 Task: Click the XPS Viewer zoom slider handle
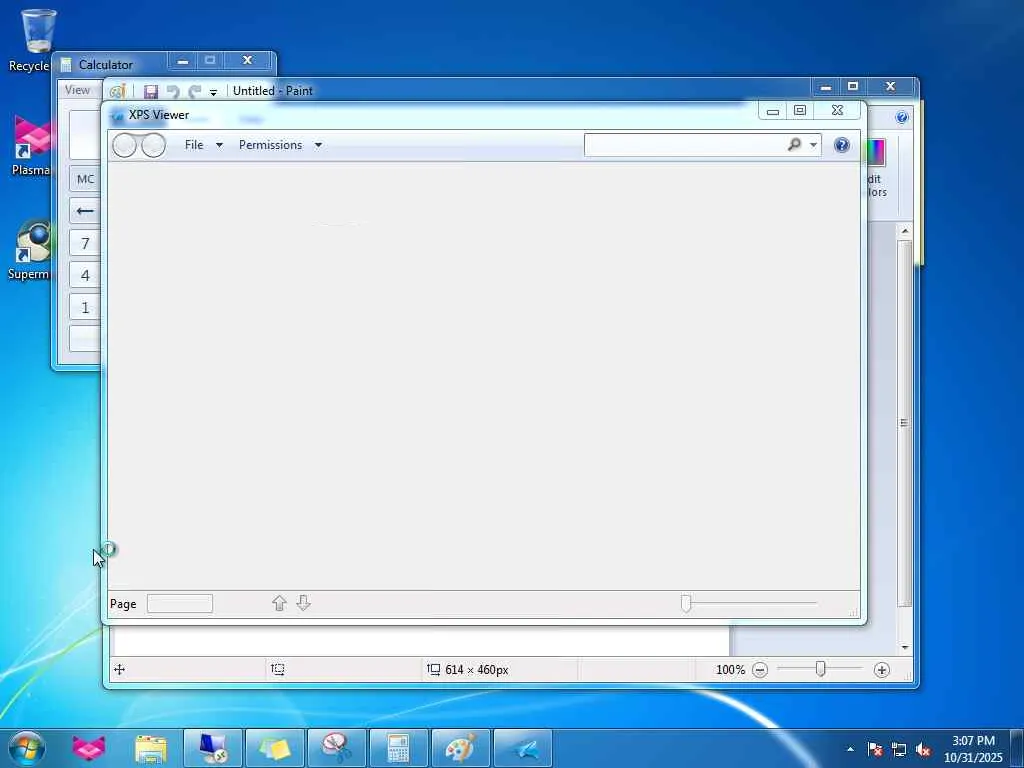tap(686, 603)
